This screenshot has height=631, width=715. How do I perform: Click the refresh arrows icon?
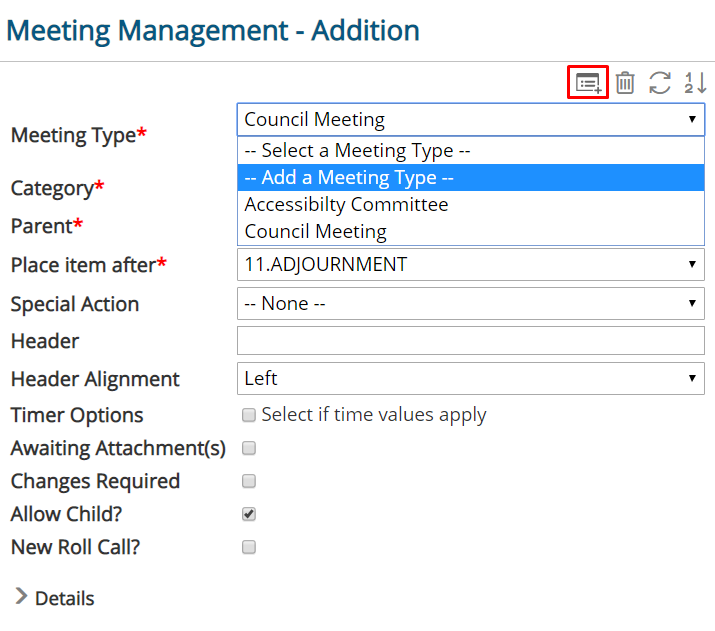coord(660,83)
